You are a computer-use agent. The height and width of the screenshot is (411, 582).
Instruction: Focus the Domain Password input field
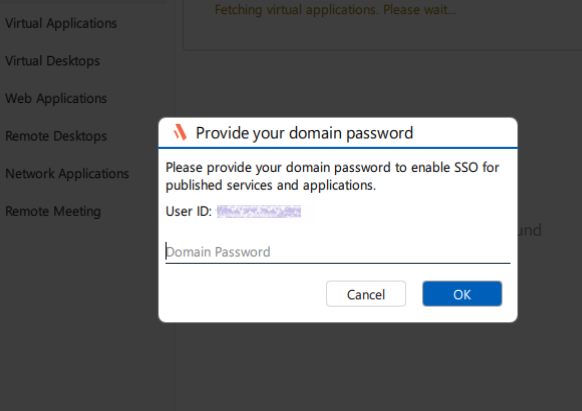[338, 252]
